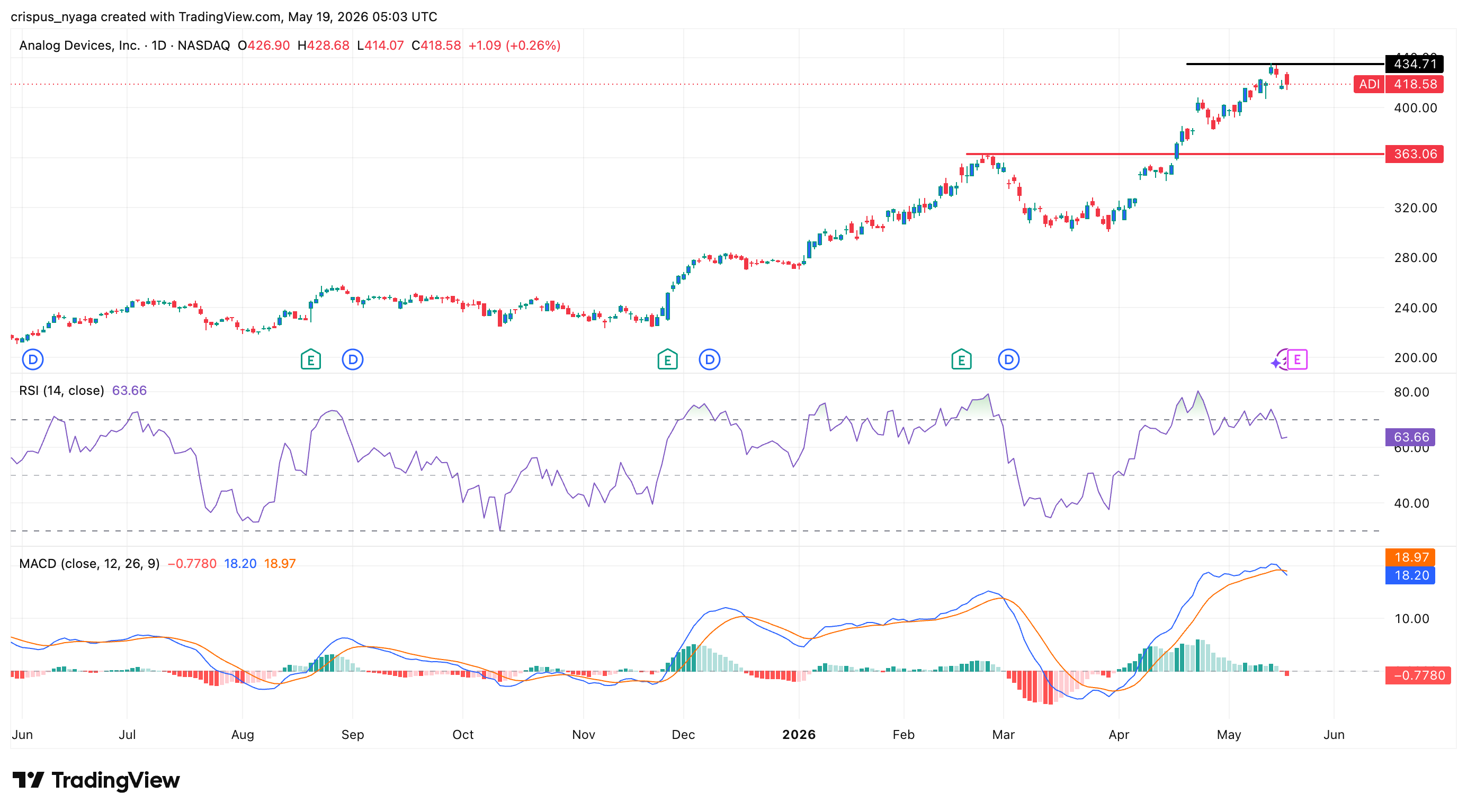Click the +1.09 (+0.26%) change text

click(514, 46)
